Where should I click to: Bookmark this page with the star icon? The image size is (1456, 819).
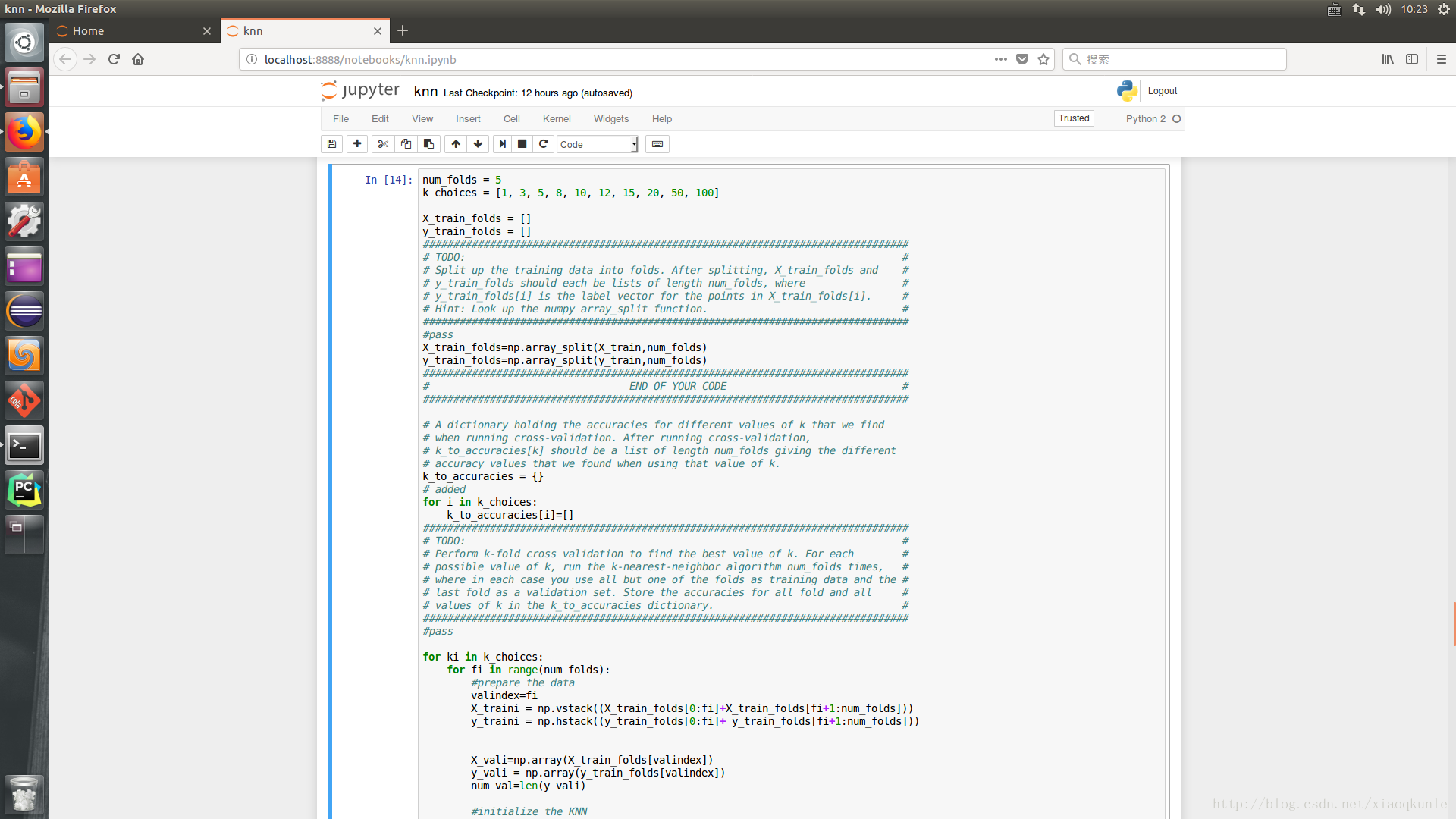coord(1043,59)
